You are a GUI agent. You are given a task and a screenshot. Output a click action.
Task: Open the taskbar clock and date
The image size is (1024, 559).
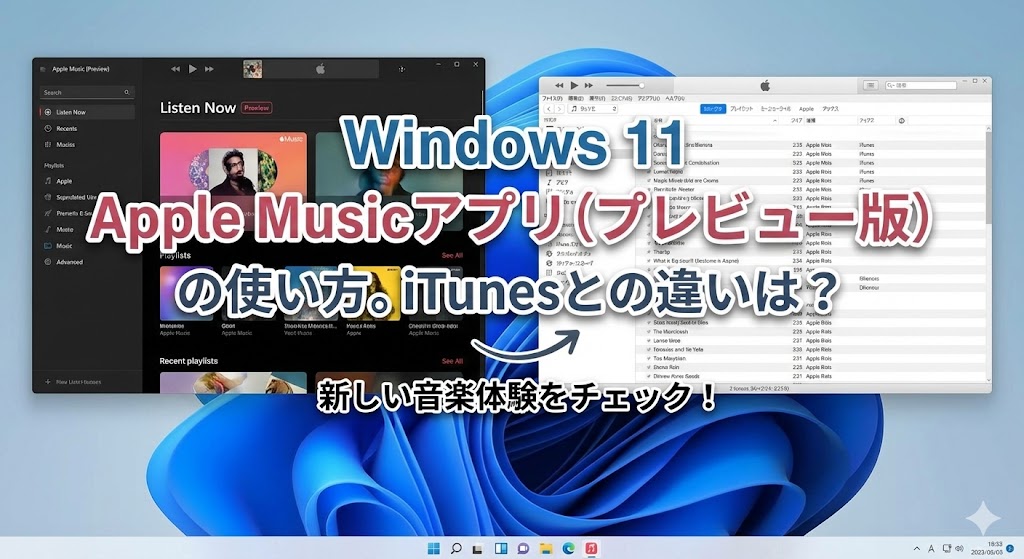pyautogui.click(x=987, y=548)
